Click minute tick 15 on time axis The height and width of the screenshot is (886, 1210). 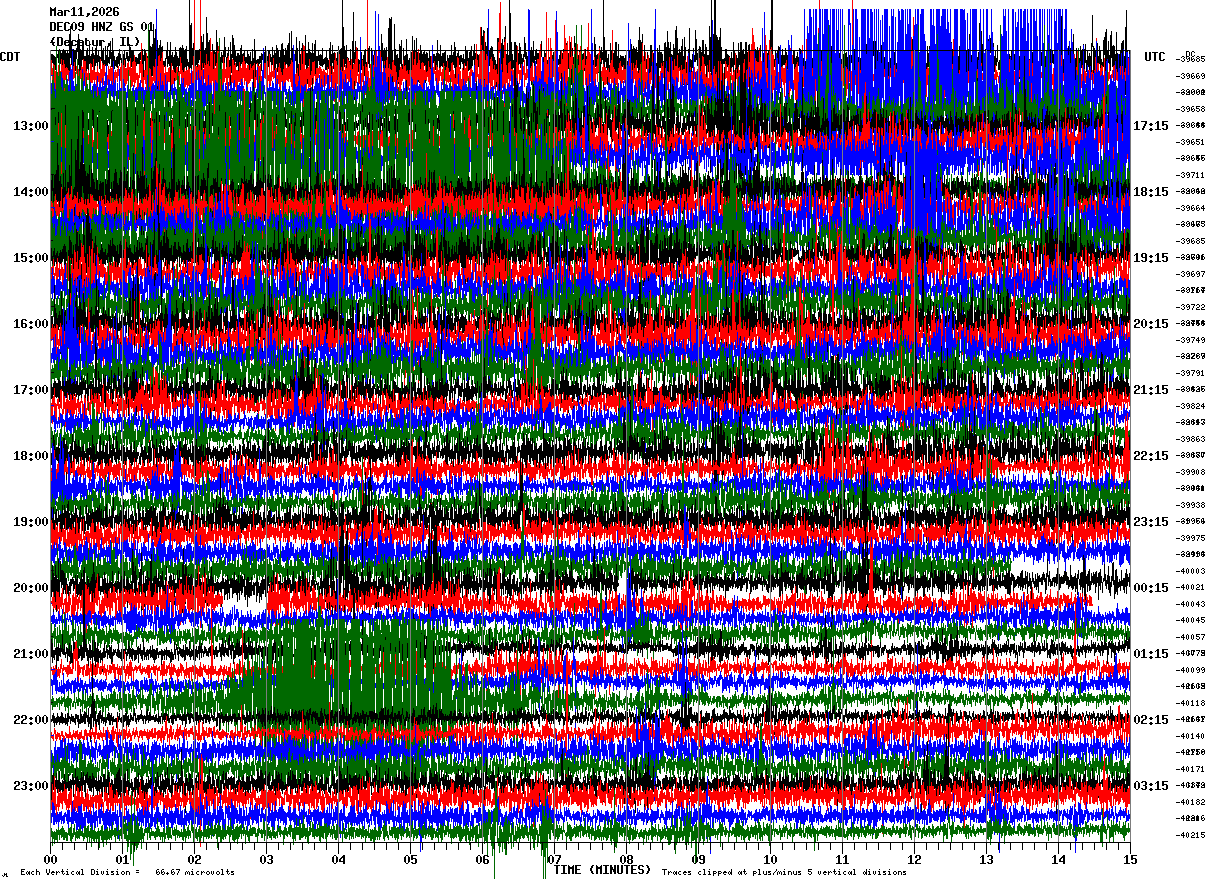click(1129, 858)
